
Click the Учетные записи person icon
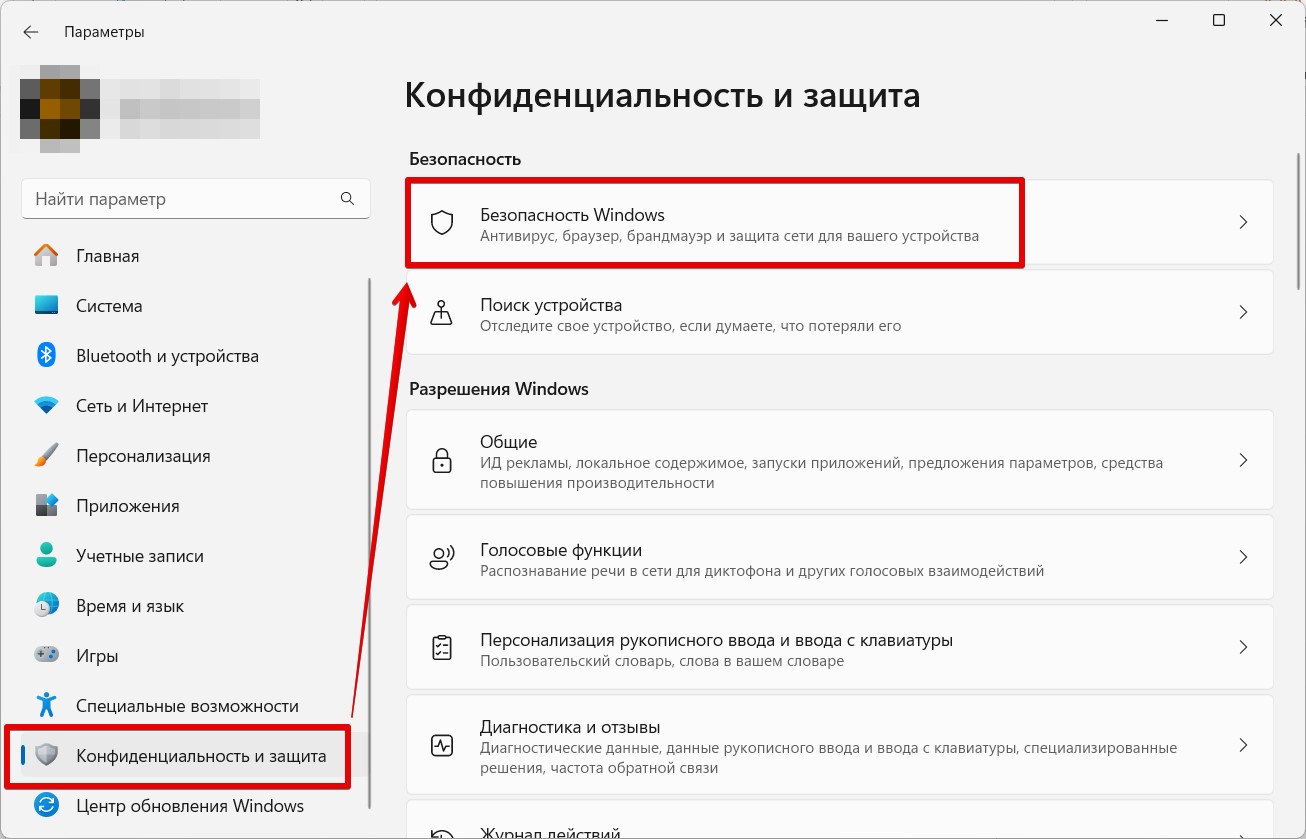click(46, 556)
